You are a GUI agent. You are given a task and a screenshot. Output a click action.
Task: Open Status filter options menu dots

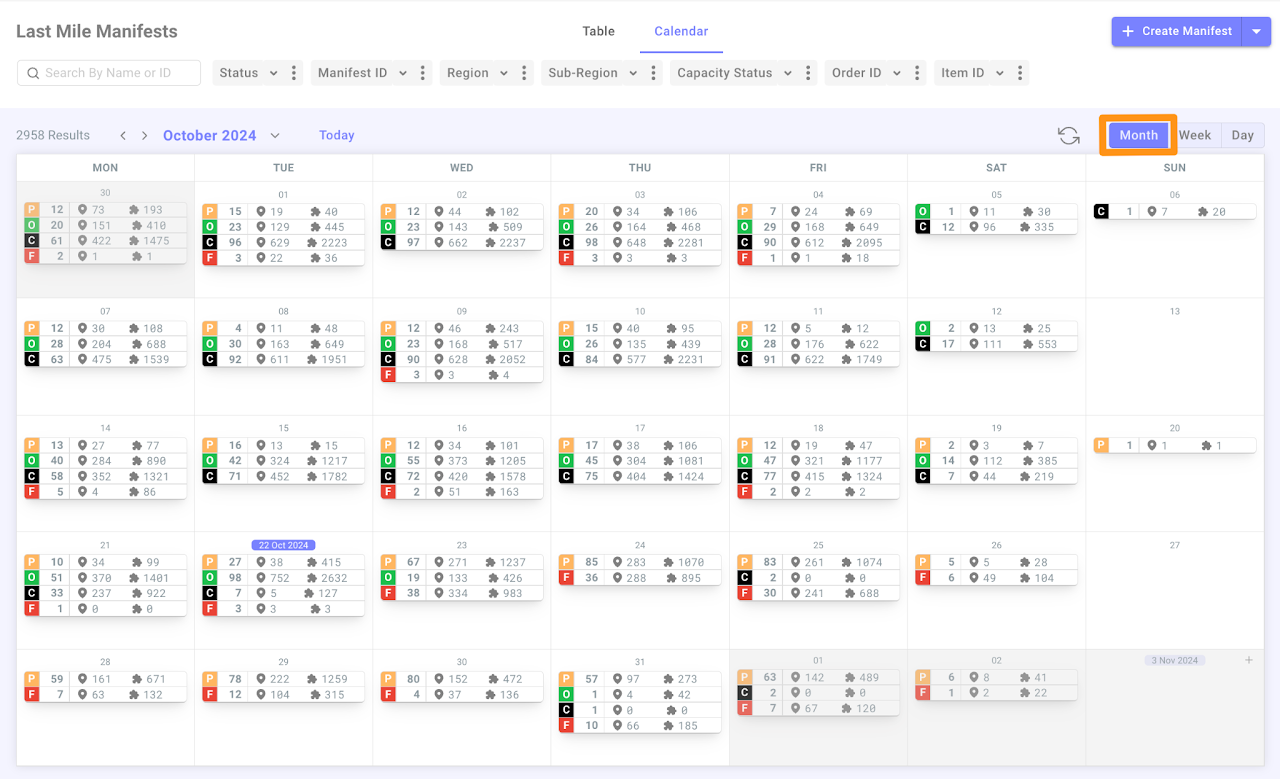(x=293, y=73)
